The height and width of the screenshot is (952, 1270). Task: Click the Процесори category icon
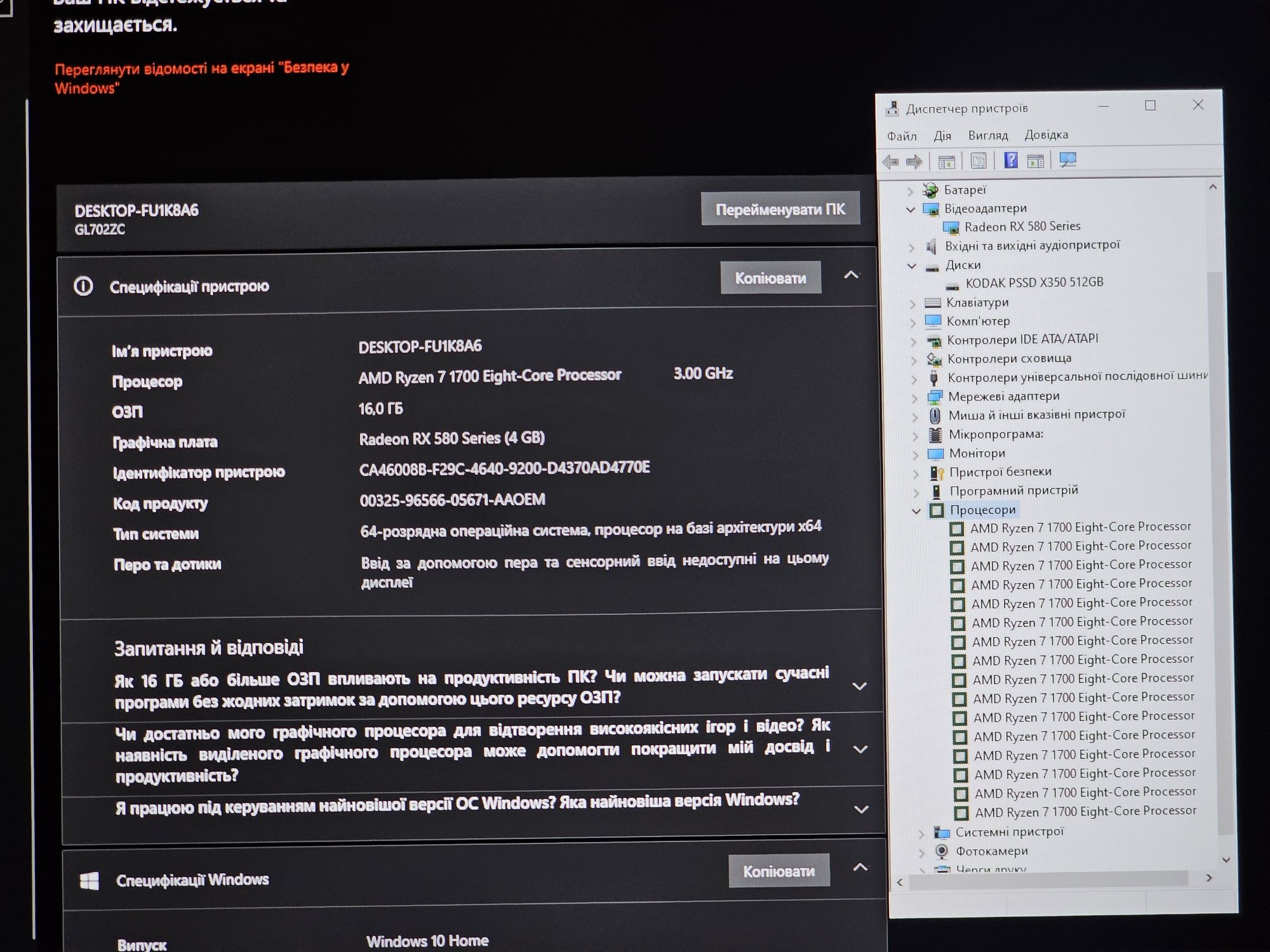pyautogui.click(x=937, y=510)
